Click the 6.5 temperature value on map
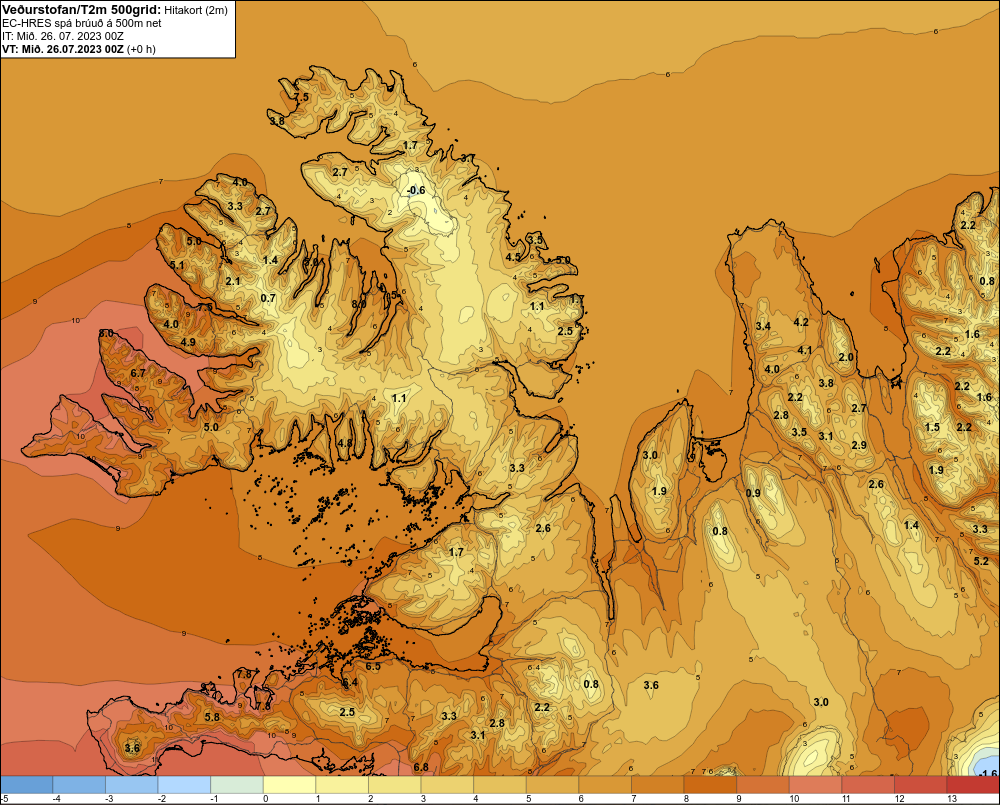Screen dimensions: 1000x805 pos(373,667)
